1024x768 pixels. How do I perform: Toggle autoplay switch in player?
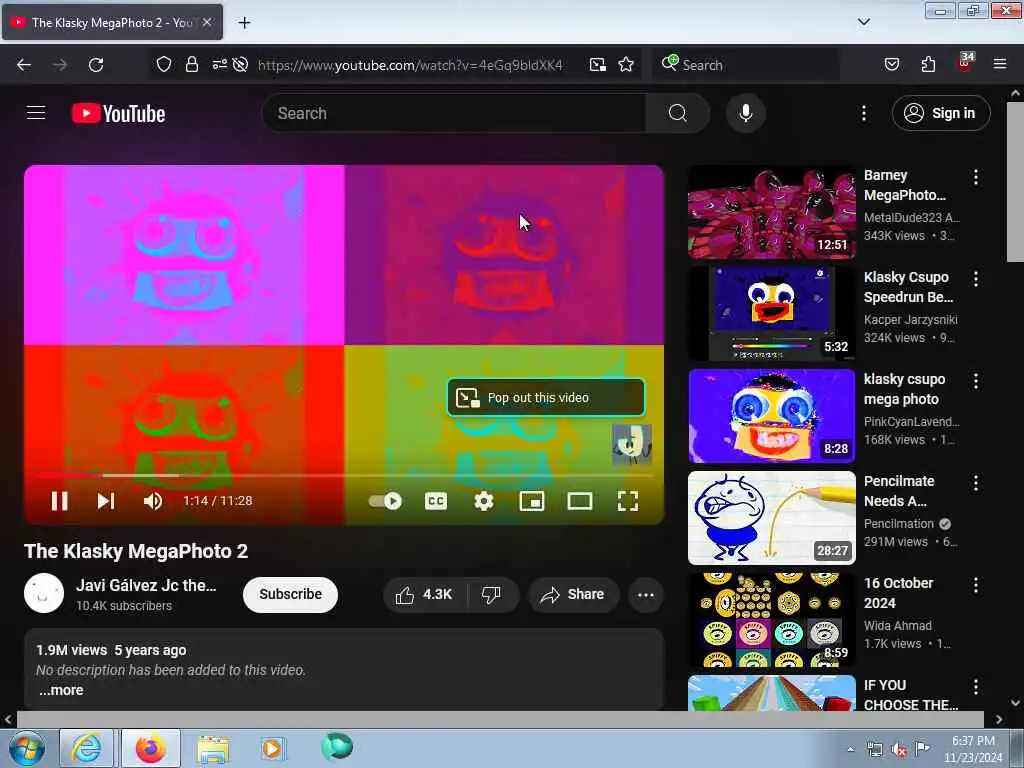pos(385,501)
